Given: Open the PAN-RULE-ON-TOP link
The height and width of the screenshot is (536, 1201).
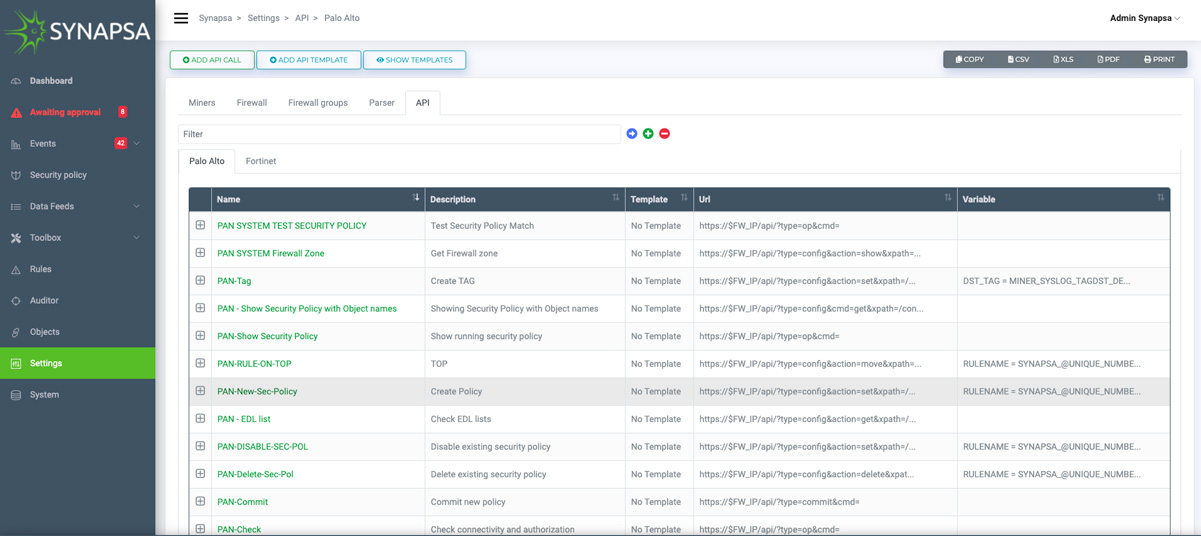Looking at the screenshot, I should point(254,364).
